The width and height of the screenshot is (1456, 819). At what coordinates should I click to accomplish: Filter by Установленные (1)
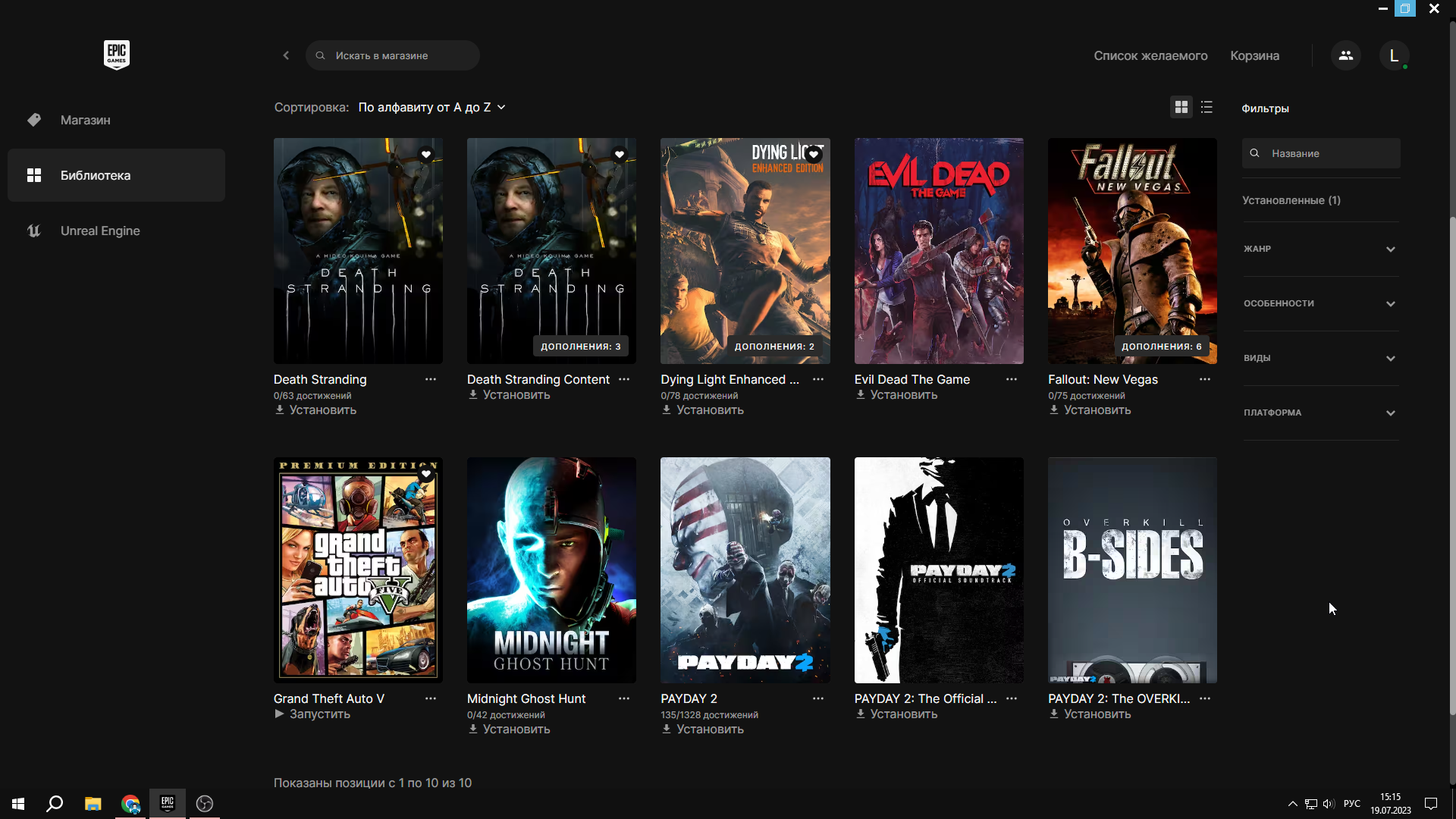point(1291,200)
